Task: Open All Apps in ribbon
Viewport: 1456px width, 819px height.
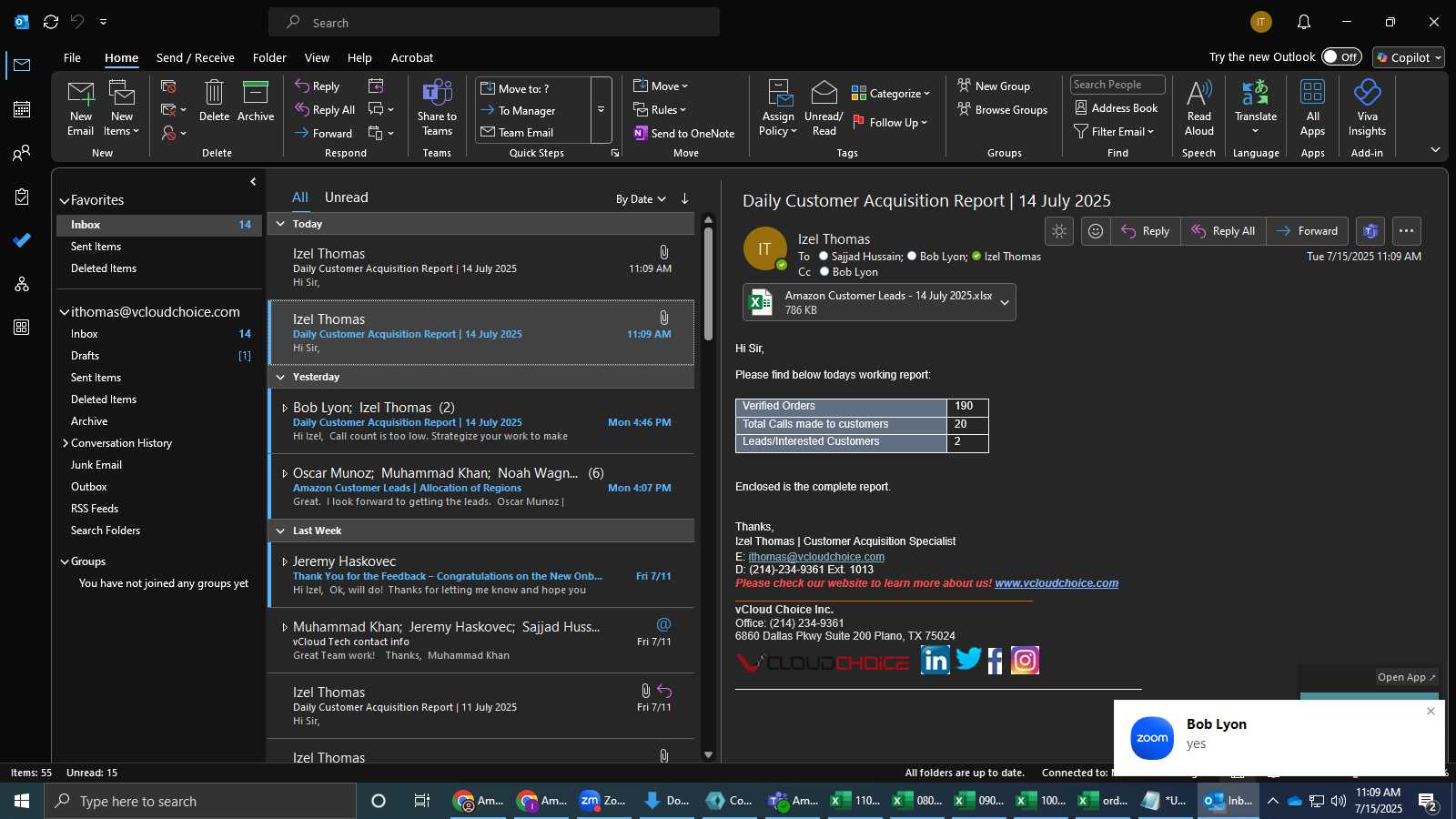Action: pos(1312,108)
